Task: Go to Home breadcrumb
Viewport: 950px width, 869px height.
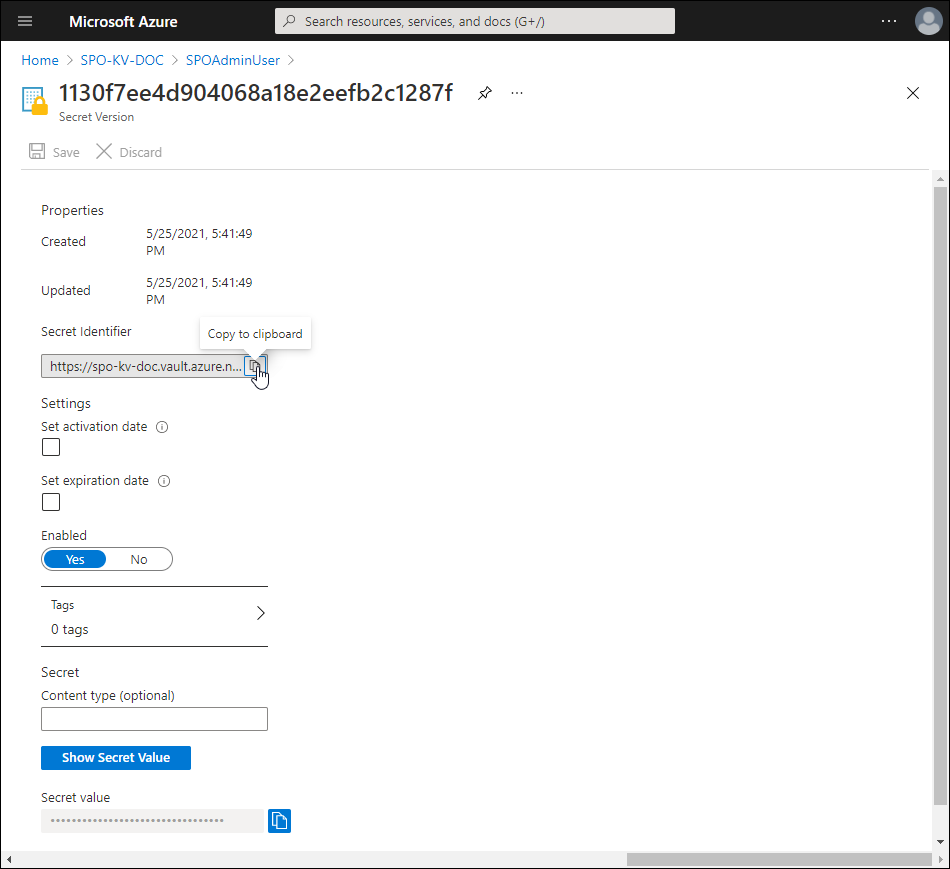Action: 40,60
